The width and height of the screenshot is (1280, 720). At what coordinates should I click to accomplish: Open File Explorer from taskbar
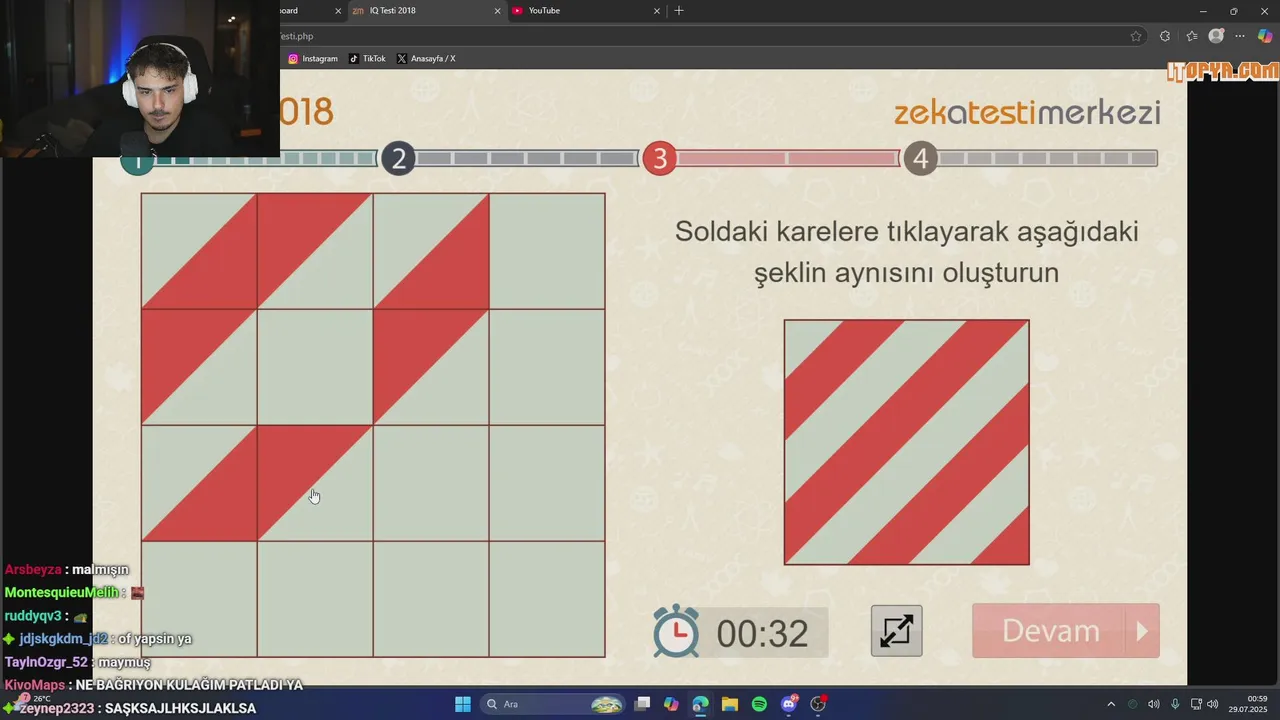point(729,704)
